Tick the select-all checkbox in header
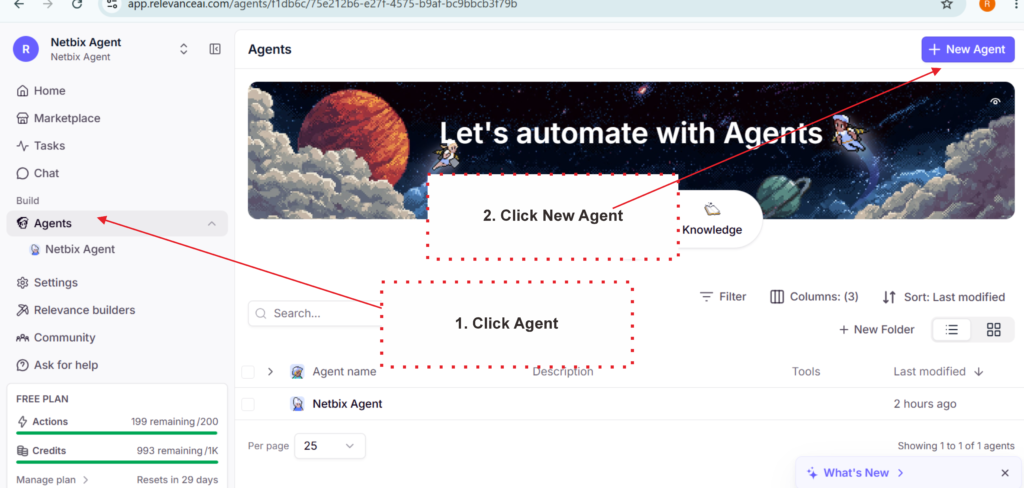Viewport: 1024px width, 488px height. coord(248,372)
